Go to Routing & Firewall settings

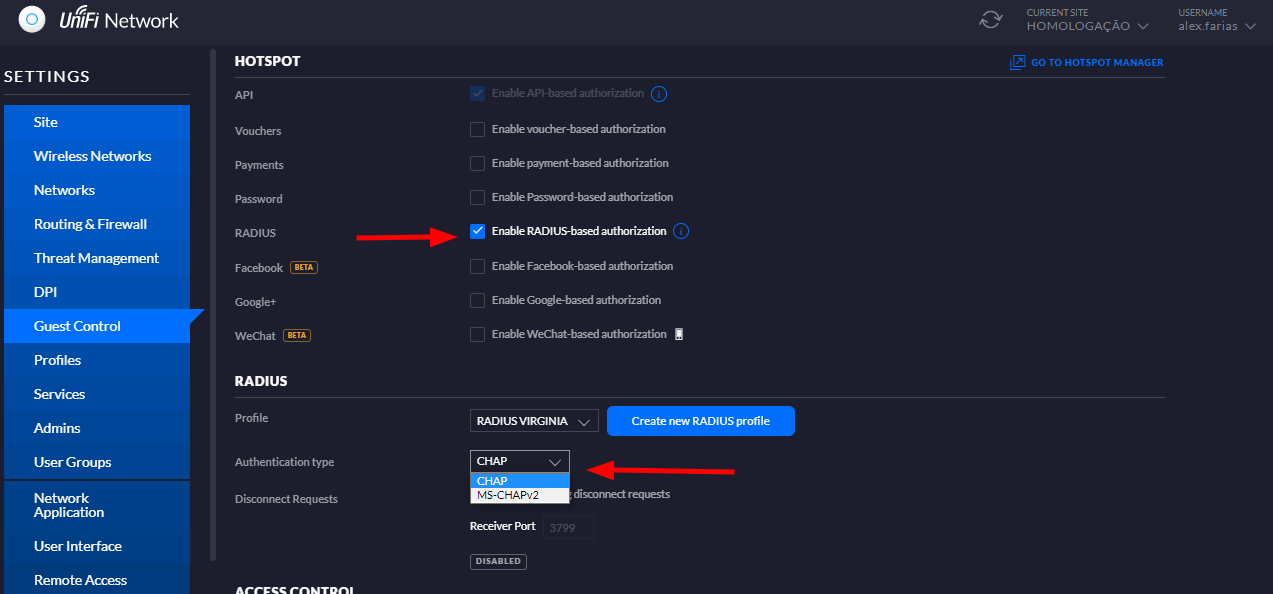tap(90, 224)
